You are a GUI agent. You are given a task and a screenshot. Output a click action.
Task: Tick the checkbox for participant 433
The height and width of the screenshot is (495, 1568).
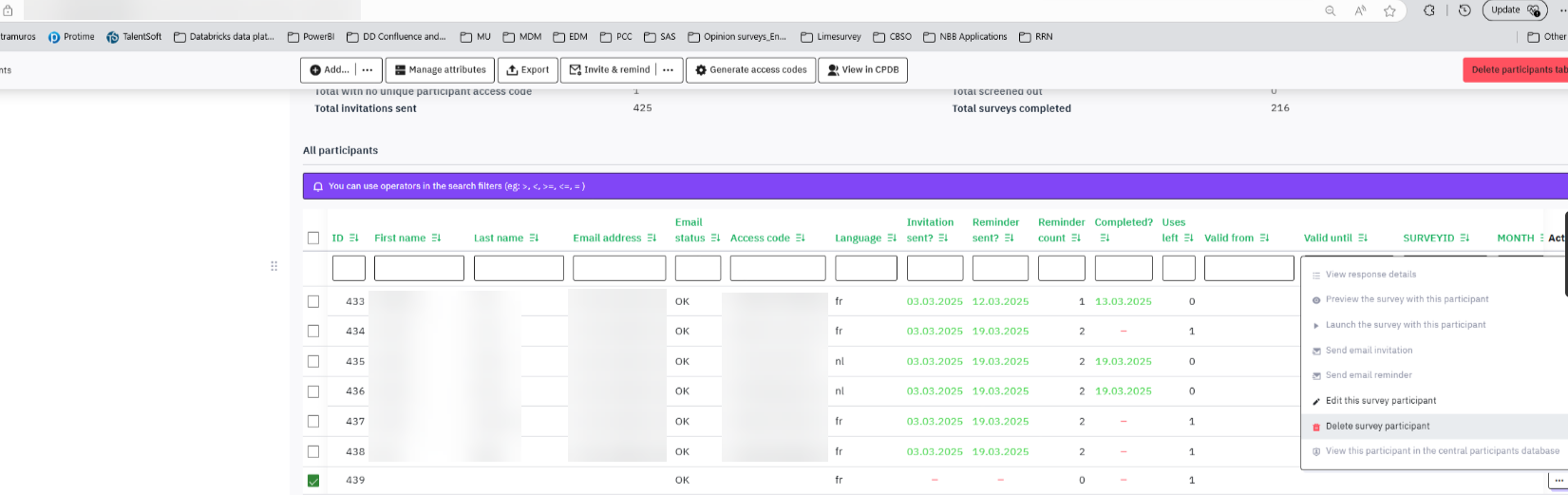pos(313,301)
